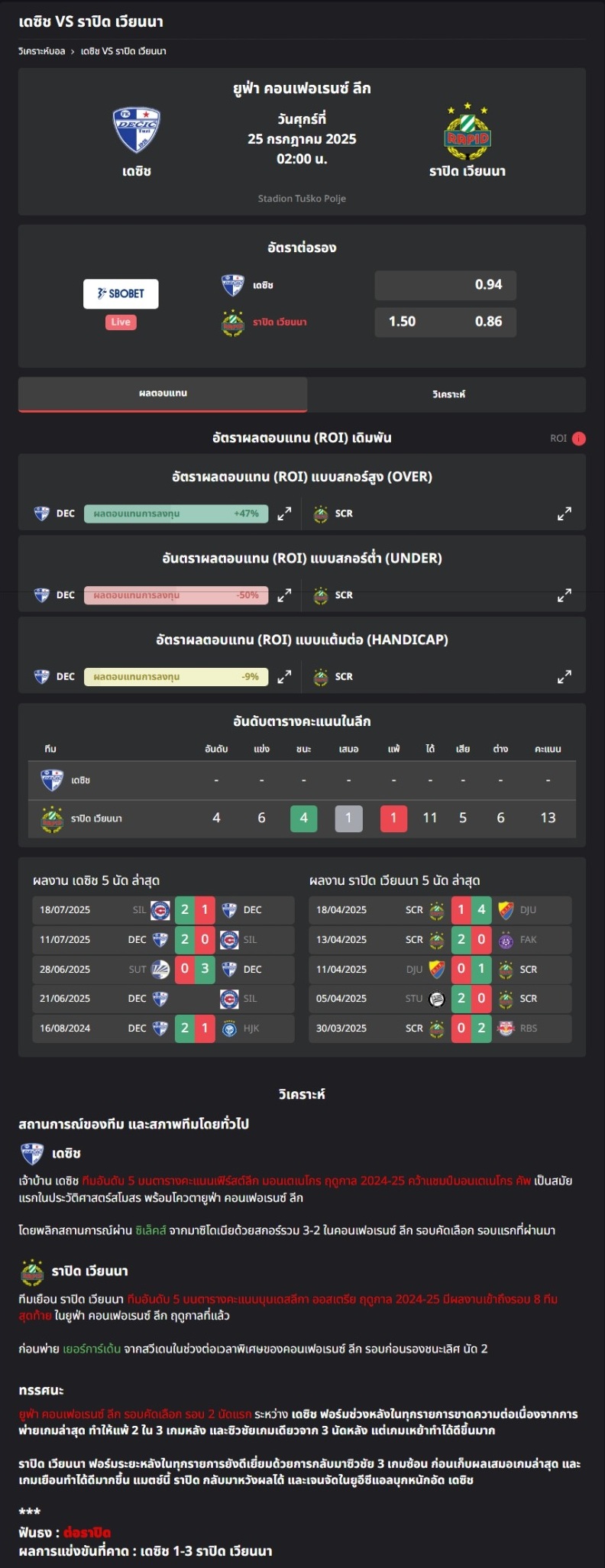Expand the DEC Under ROI panel

click(x=284, y=595)
